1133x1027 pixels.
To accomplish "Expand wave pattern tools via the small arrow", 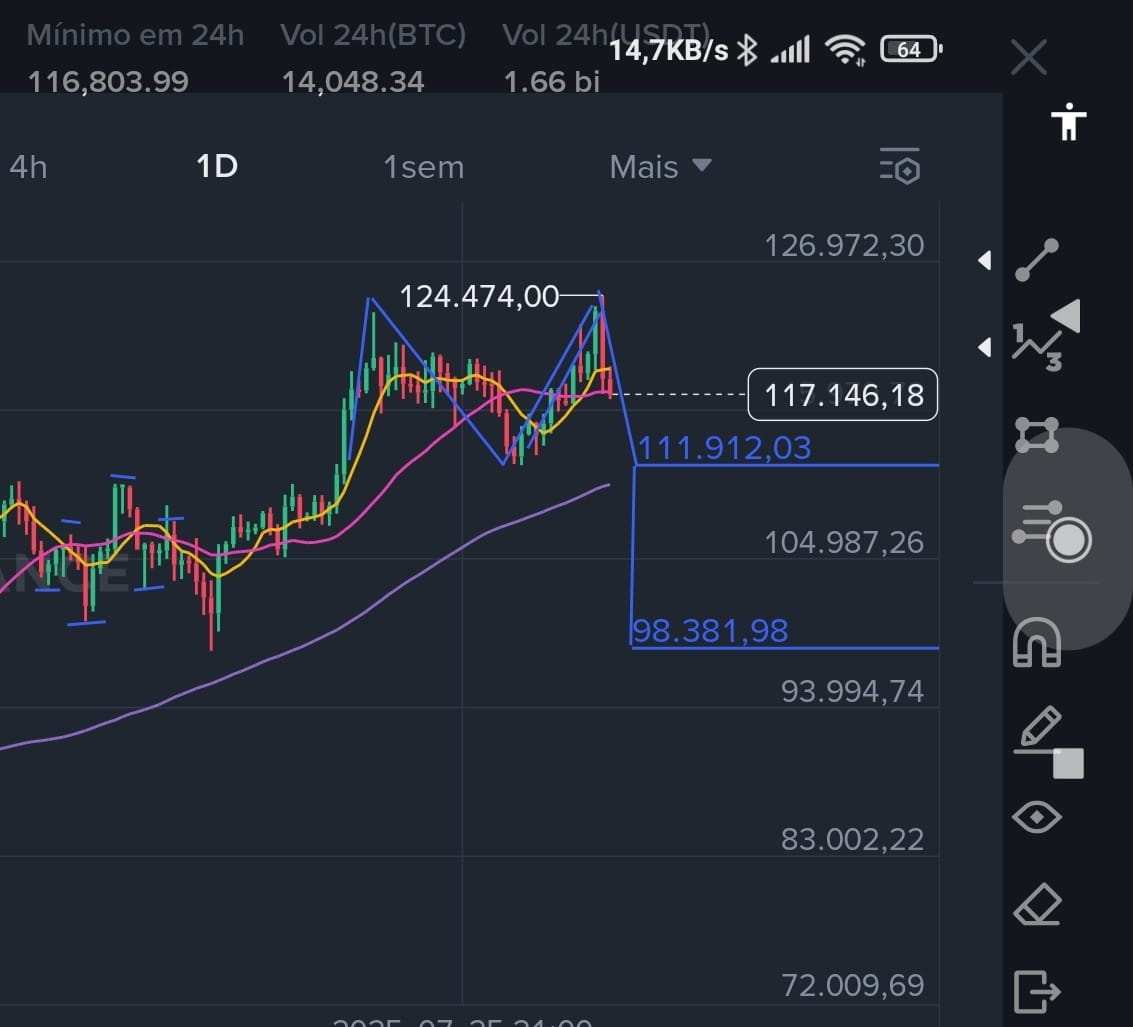I will click(x=984, y=348).
